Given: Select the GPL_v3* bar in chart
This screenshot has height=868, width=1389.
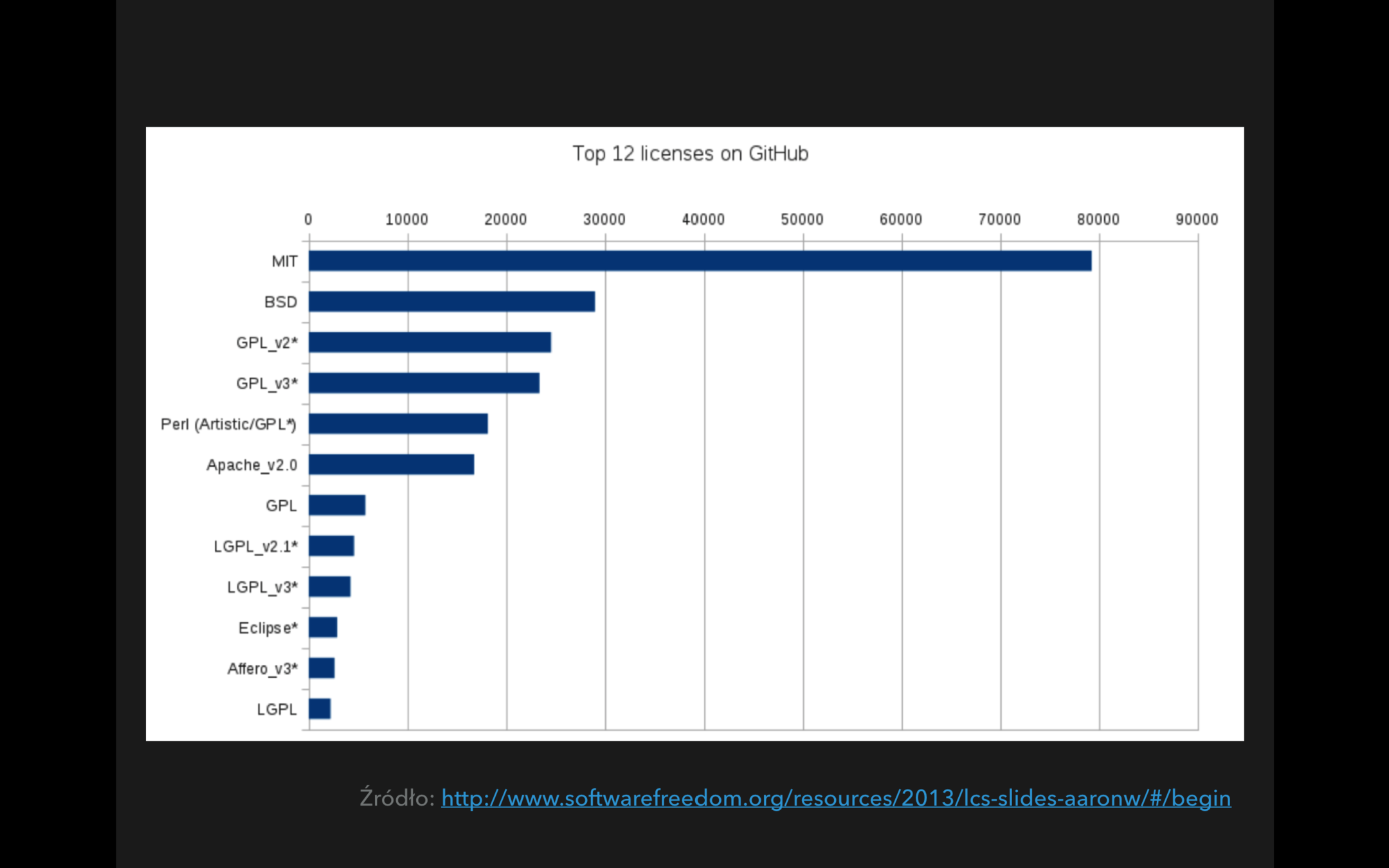Looking at the screenshot, I should [424, 383].
